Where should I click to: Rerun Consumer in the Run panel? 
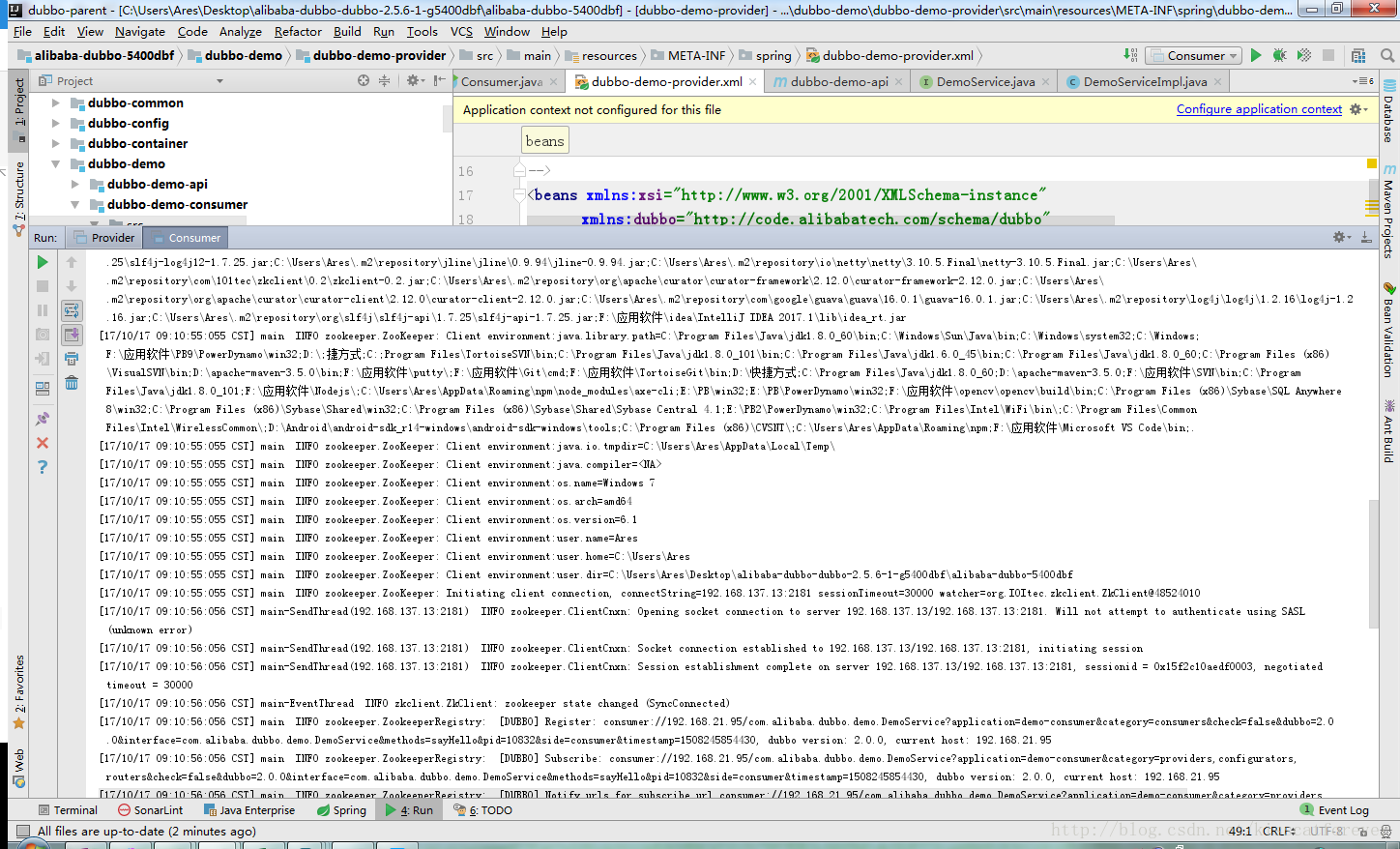click(x=43, y=262)
